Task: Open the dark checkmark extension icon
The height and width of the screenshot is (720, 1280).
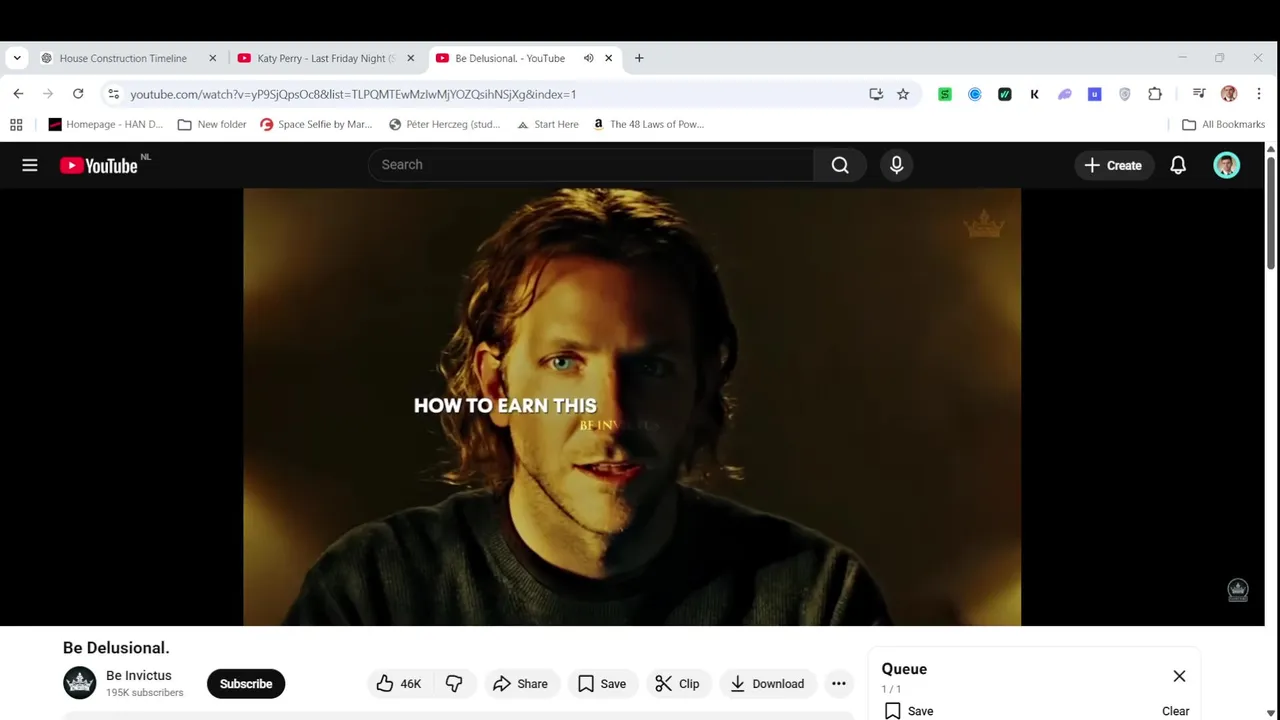Action: click(x=1005, y=94)
